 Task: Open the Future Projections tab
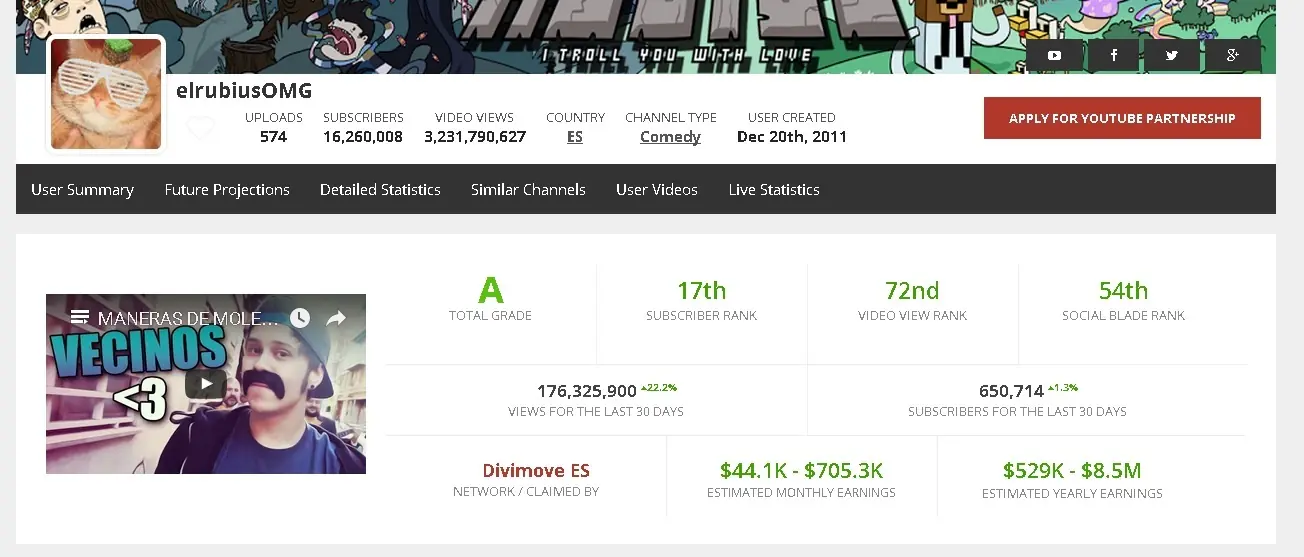(227, 189)
